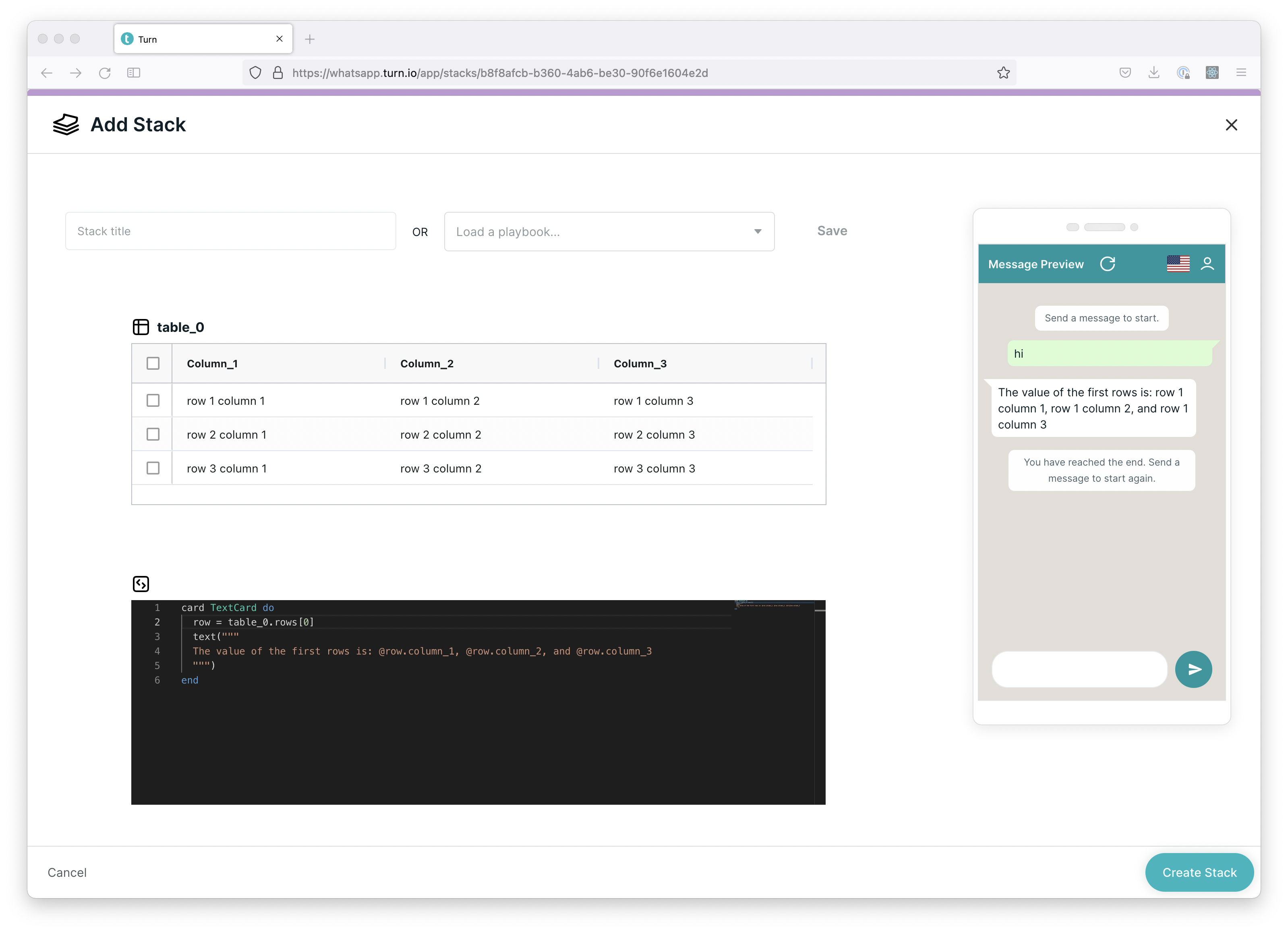Click the extension icon with lock badge

pos(1183,72)
